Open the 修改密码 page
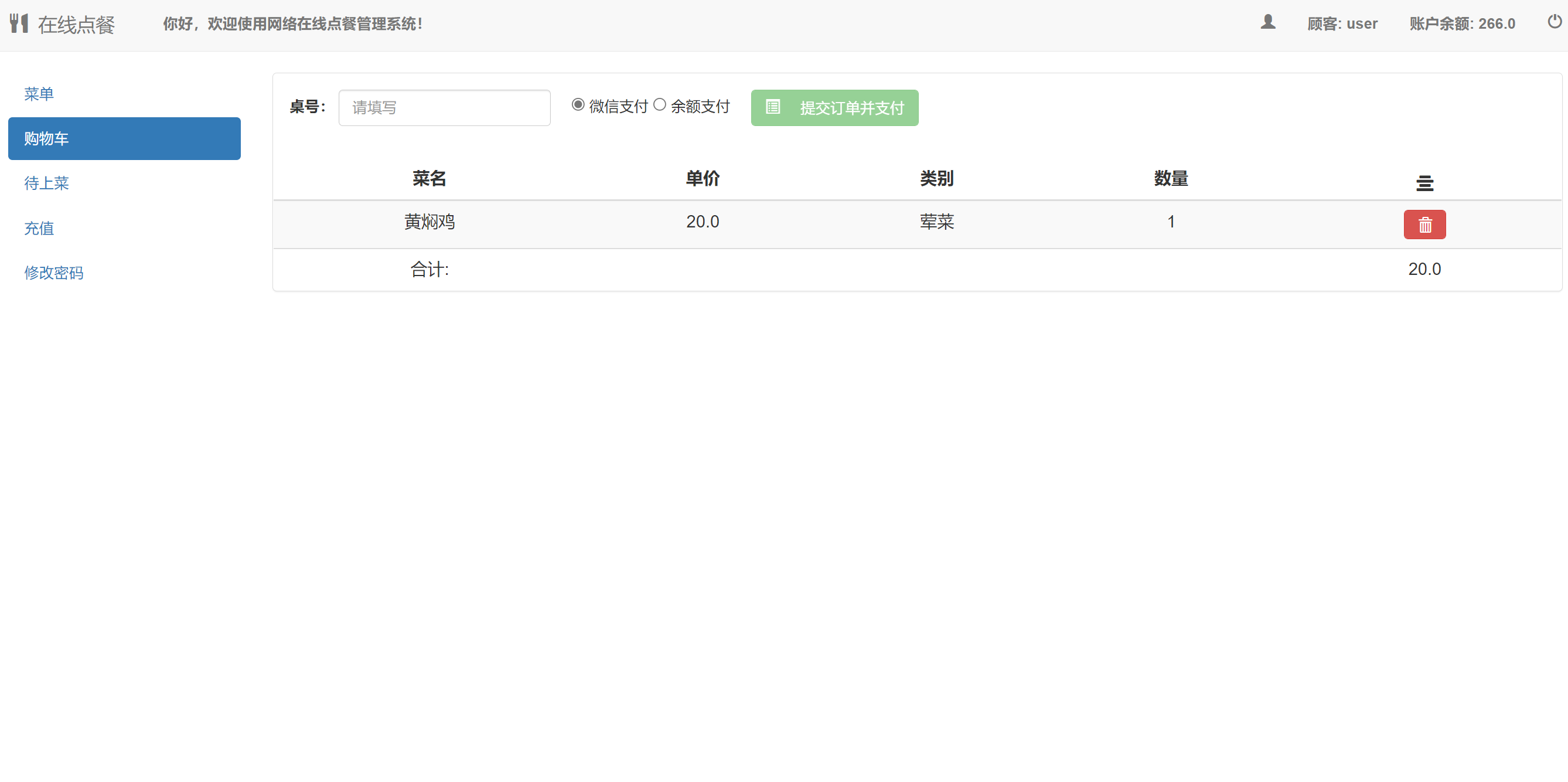 [53, 273]
